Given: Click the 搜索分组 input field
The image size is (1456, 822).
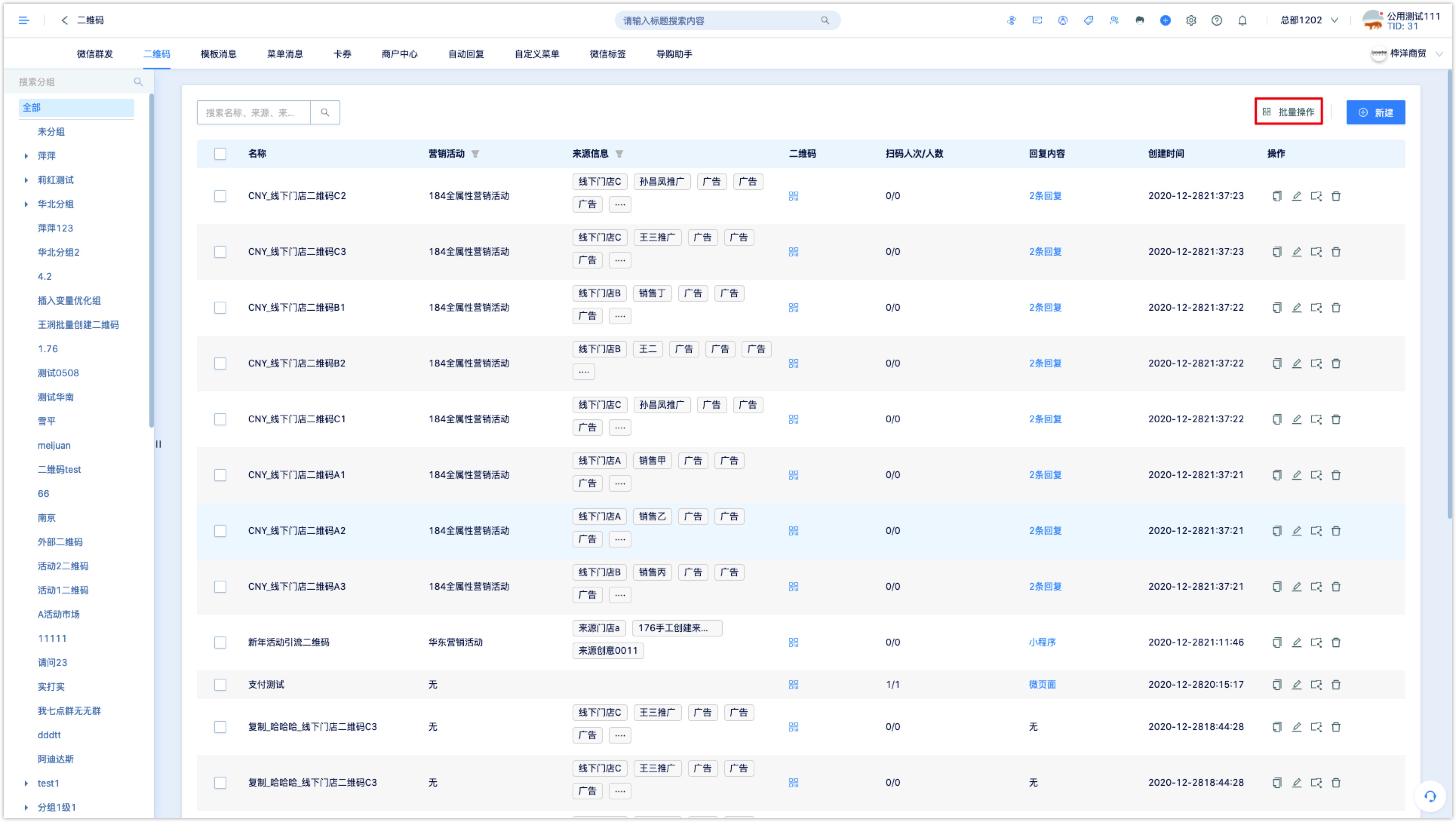Looking at the screenshot, I should pos(74,82).
